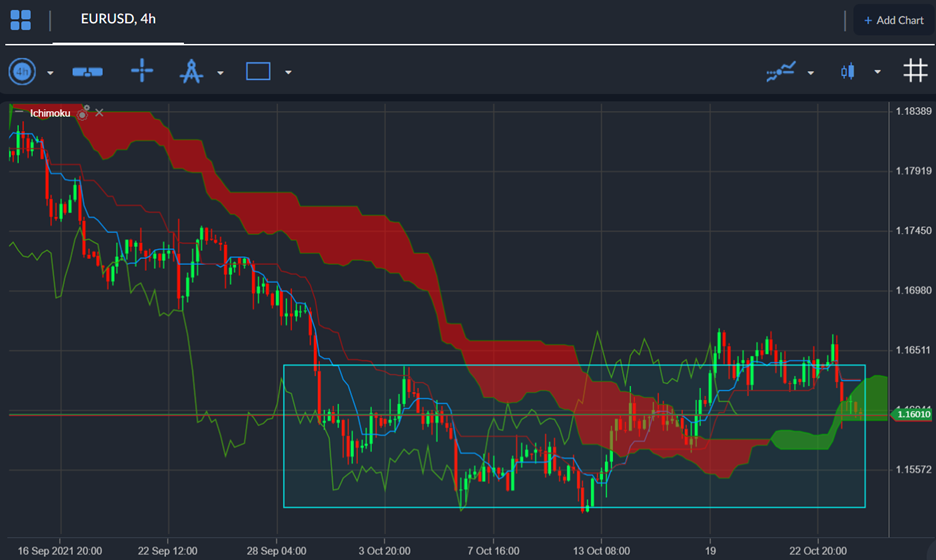Image resolution: width=936 pixels, height=560 pixels.
Task: Expand the chart type dropdown arrow
Action: [x=878, y=72]
